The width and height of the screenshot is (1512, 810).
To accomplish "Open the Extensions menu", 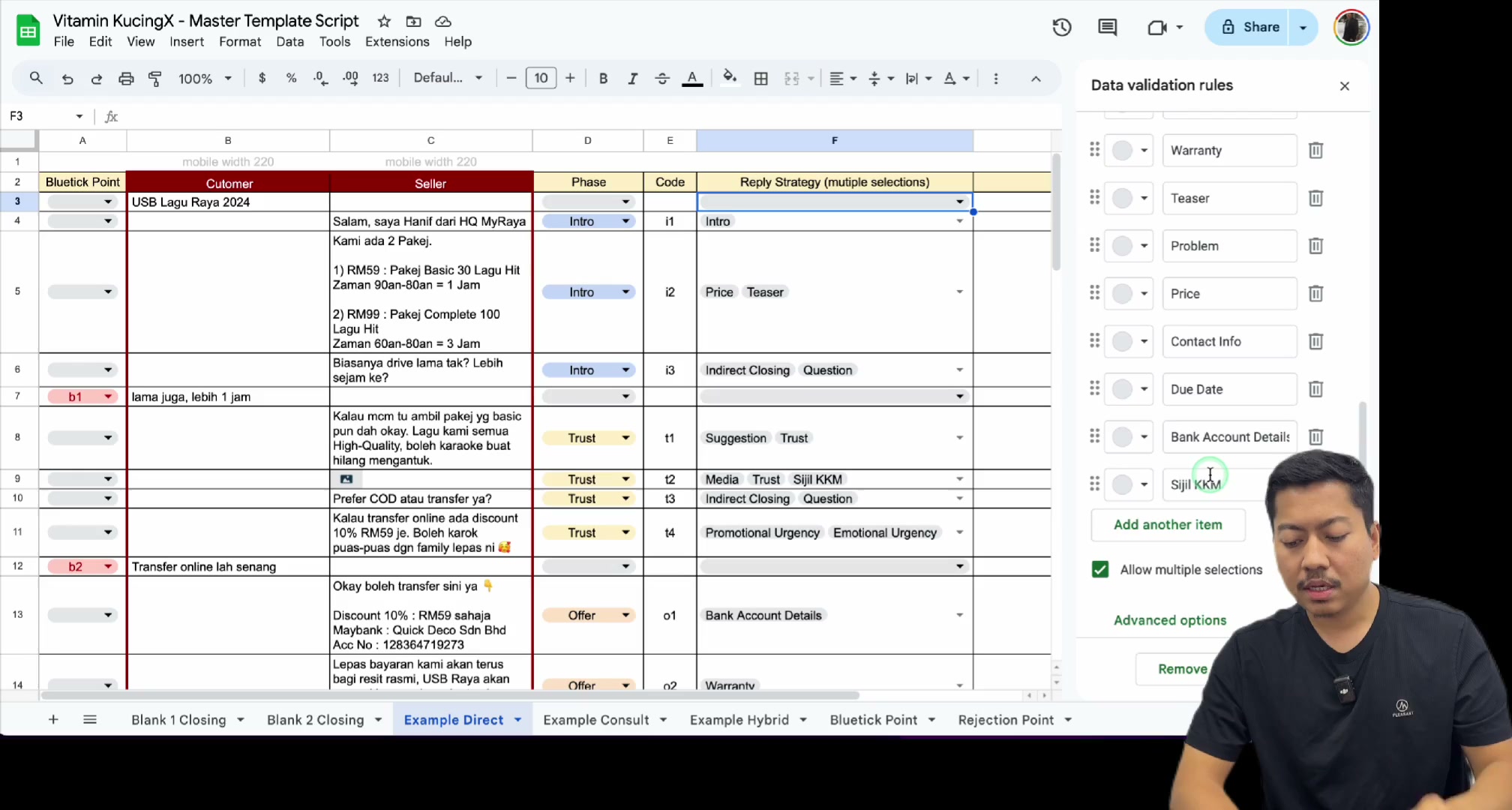I will click(397, 42).
